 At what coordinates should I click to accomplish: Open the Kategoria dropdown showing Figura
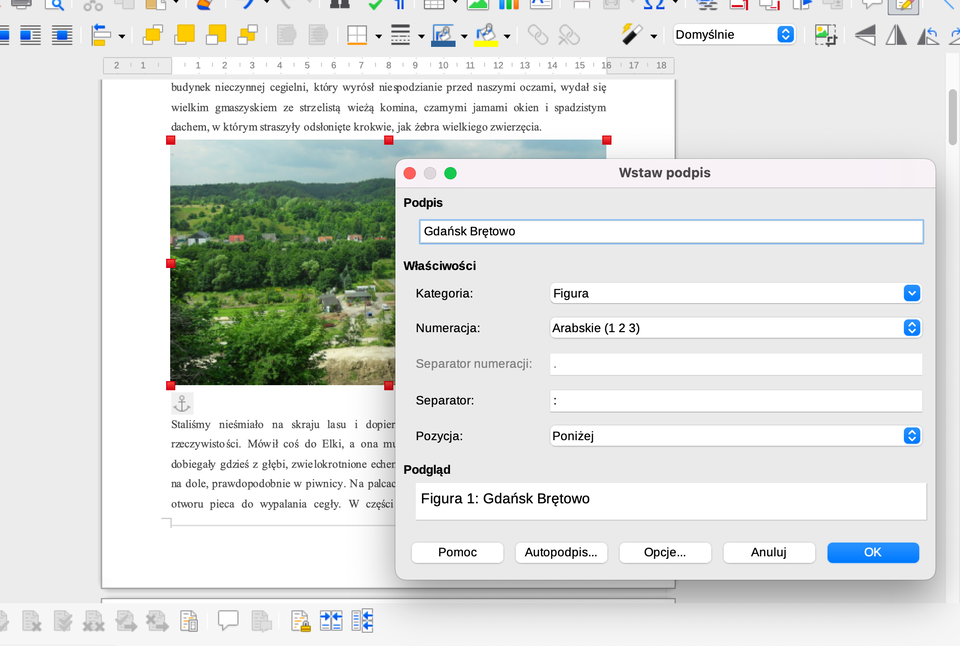pos(911,293)
